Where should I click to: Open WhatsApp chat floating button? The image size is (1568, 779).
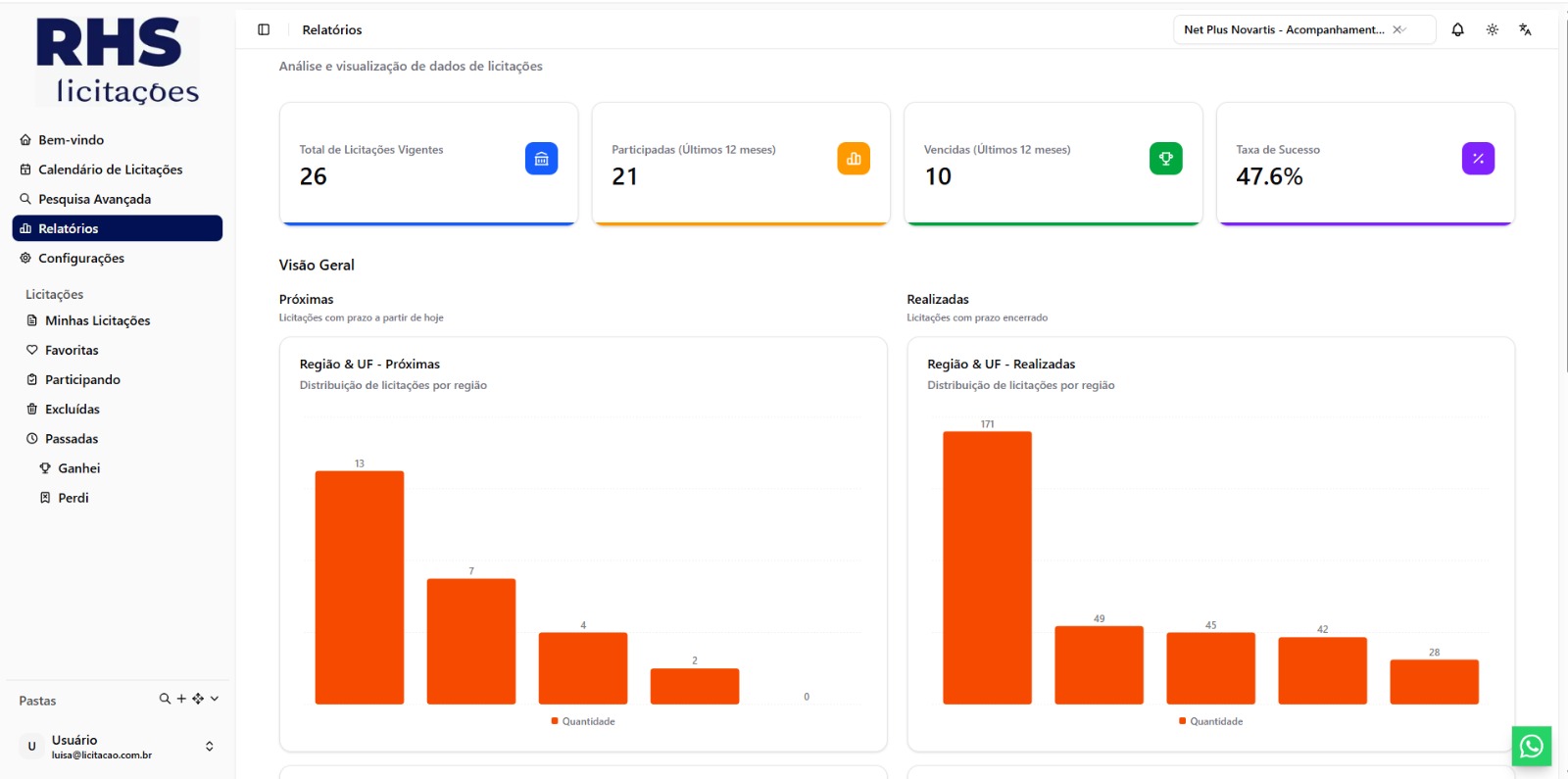pyautogui.click(x=1531, y=747)
